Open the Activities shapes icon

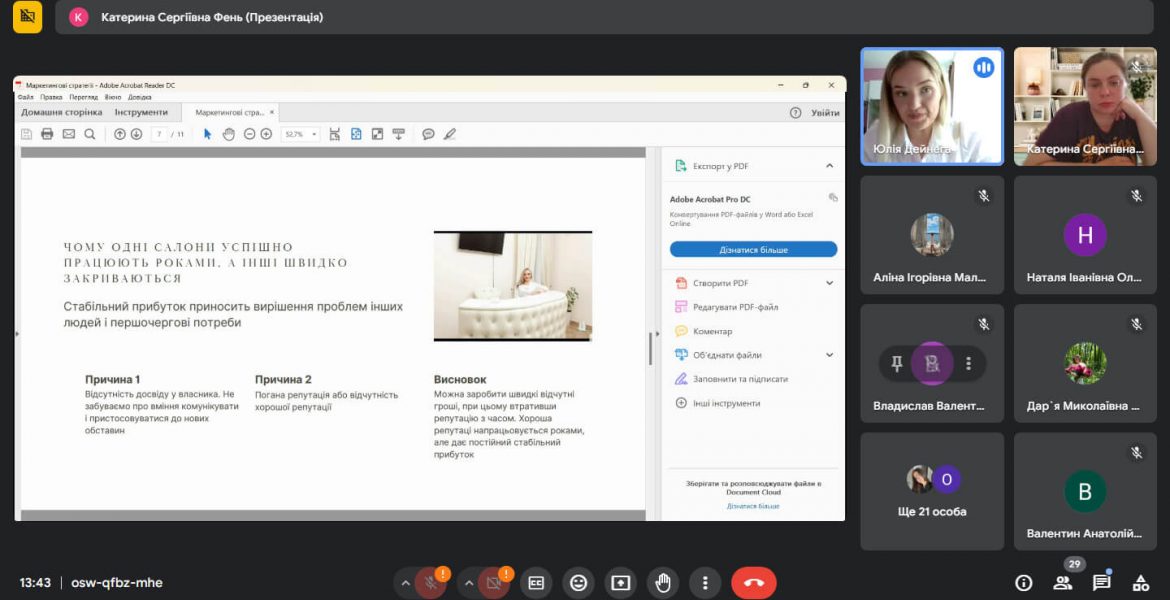click(1141, 583)
